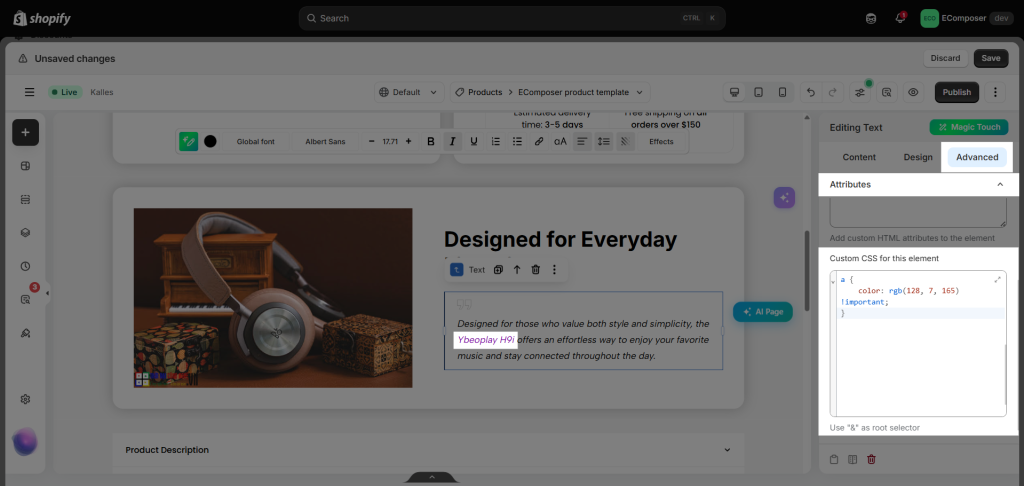Change text case with aA icon
This screenshot has height=486, width=1024.
[560, 141]
